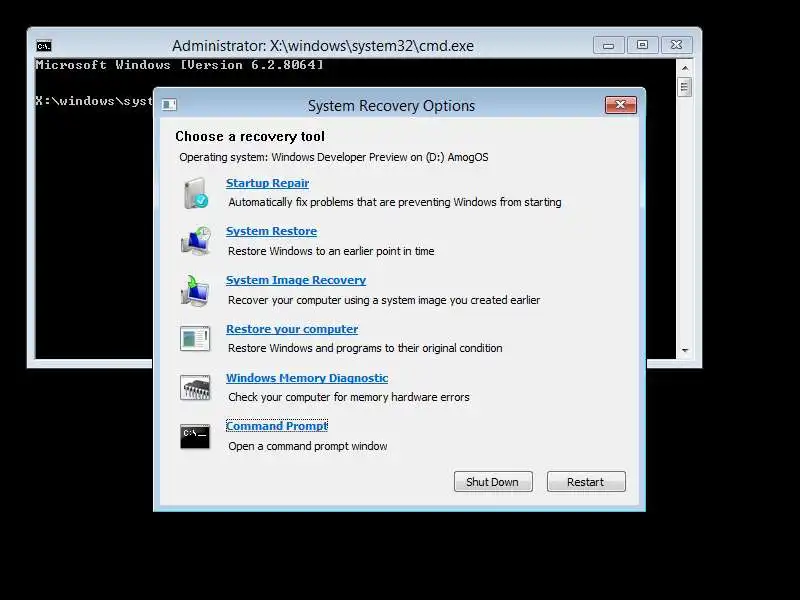Click 'Open a command prompt window' description
The height and width of the screenshot is (600, 800).
click(308, 446)
